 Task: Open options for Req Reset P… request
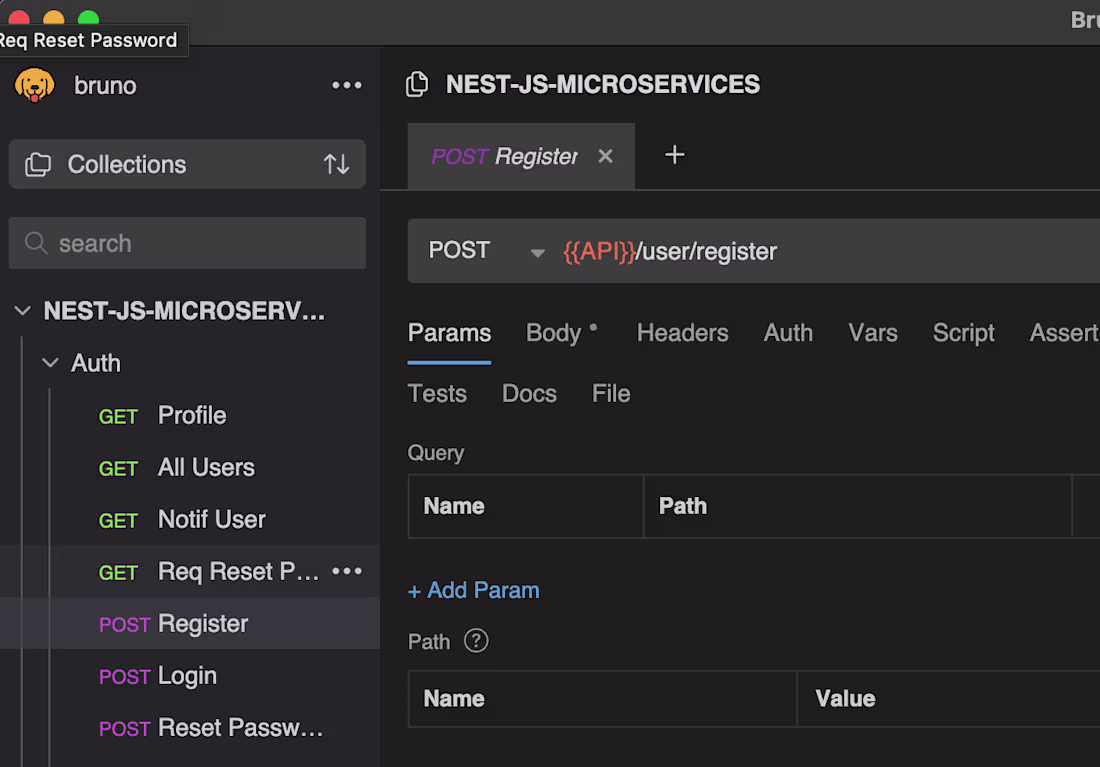347,571
